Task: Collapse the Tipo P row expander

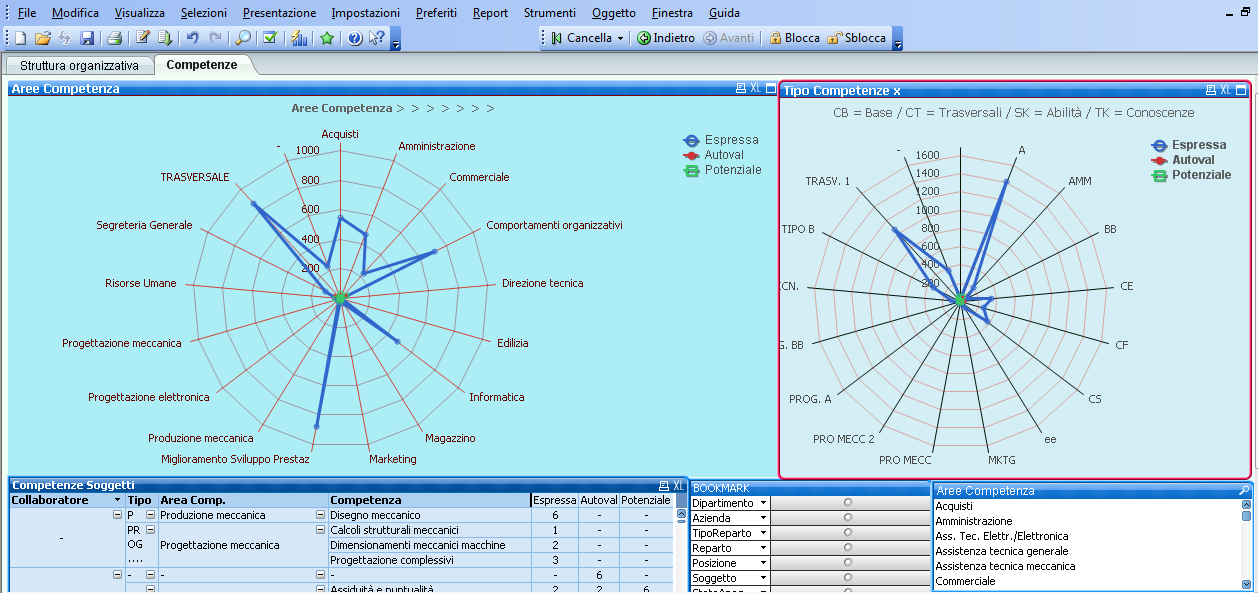Action: tap(150, 515)
